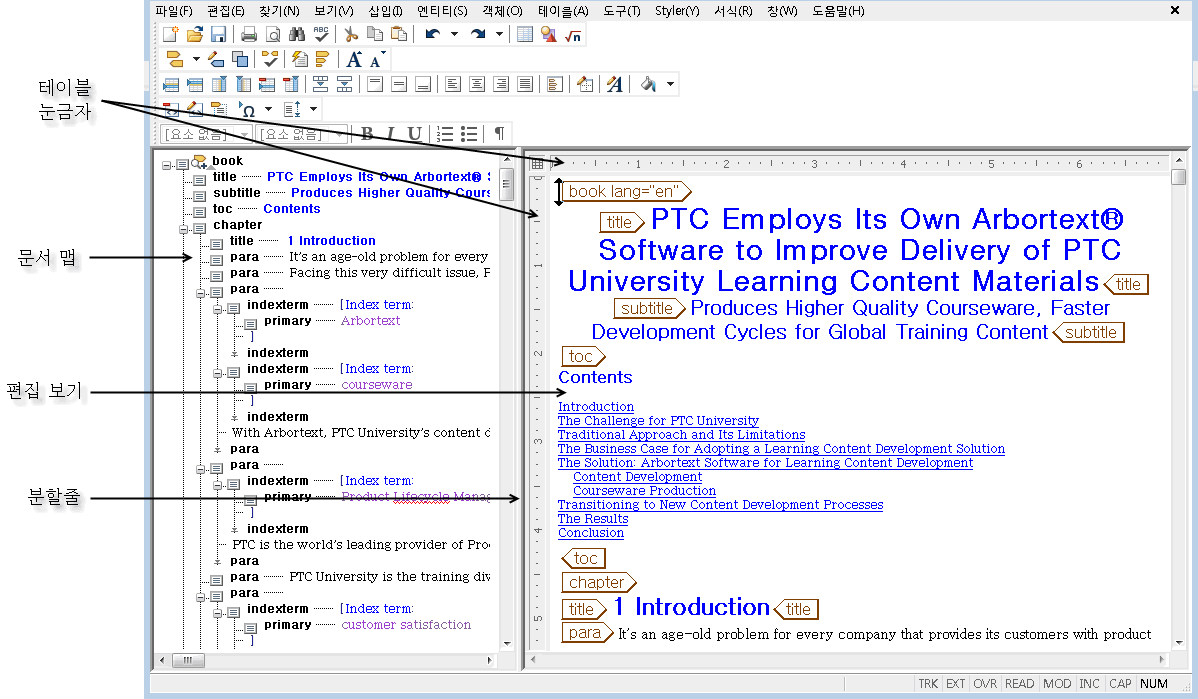Image resolution: width=1198 pixels, height=699 pixels.
Task: Open a file with the folder icon
Action: coord(195,34)
